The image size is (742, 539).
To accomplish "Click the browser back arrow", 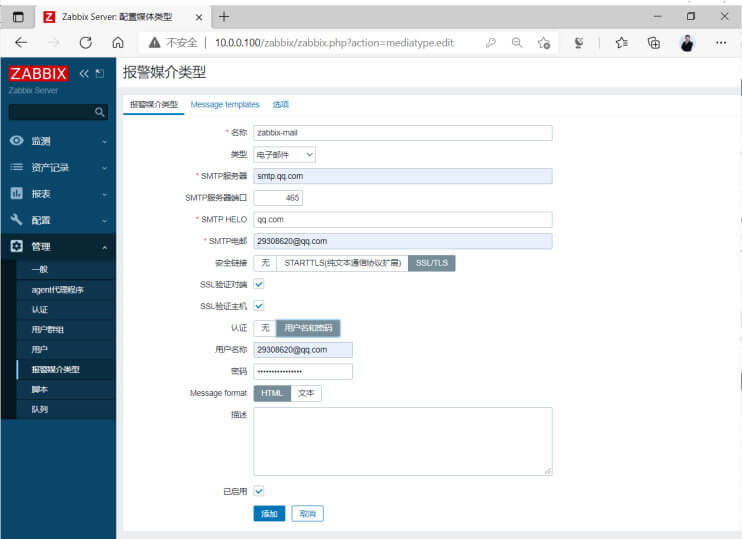I will [x=21, y=43].
